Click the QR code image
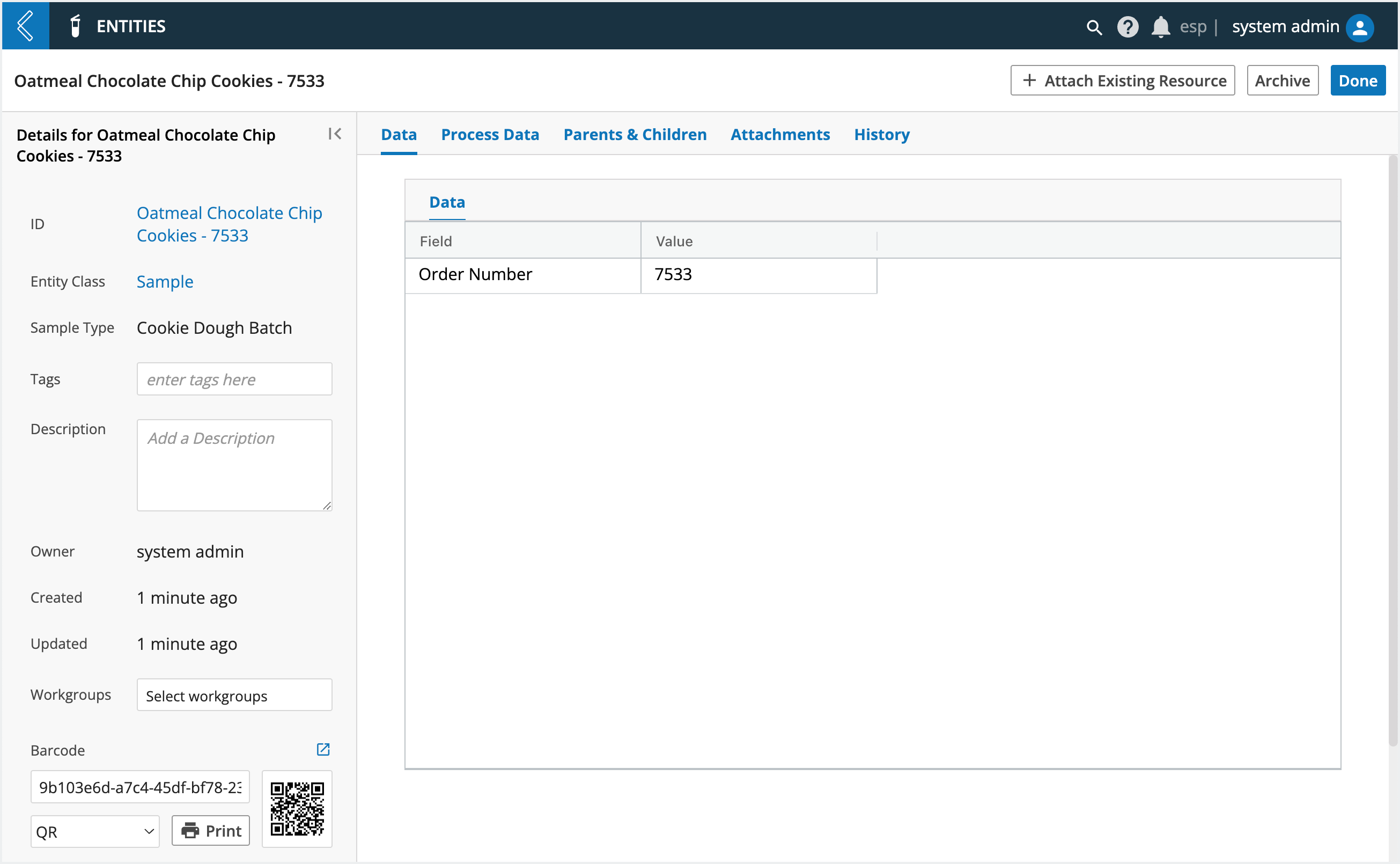The width and height of the screenshot is (1400, 864). point(297,809)
